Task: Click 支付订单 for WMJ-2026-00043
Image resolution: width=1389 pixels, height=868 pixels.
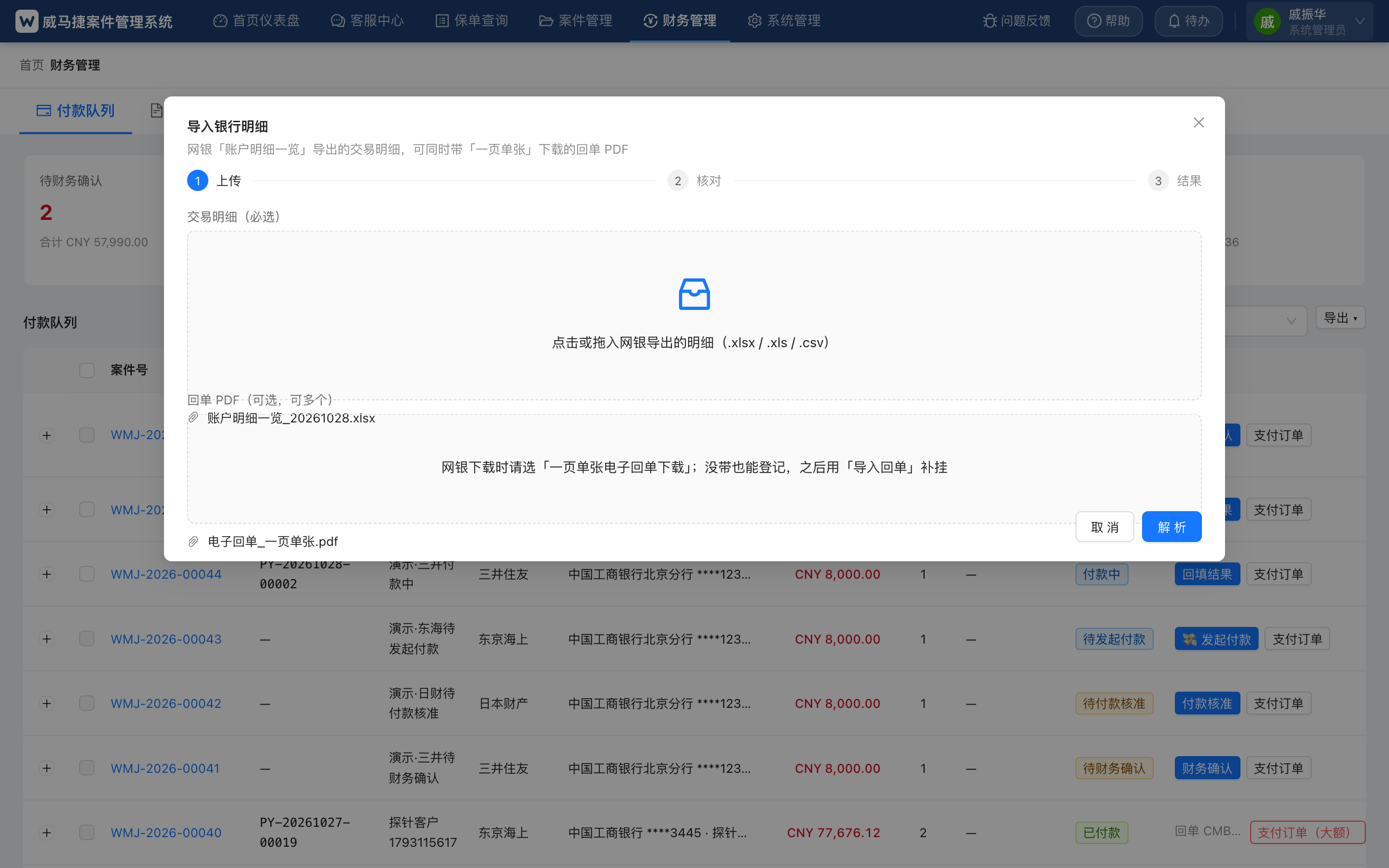Action: [1297, 639]
